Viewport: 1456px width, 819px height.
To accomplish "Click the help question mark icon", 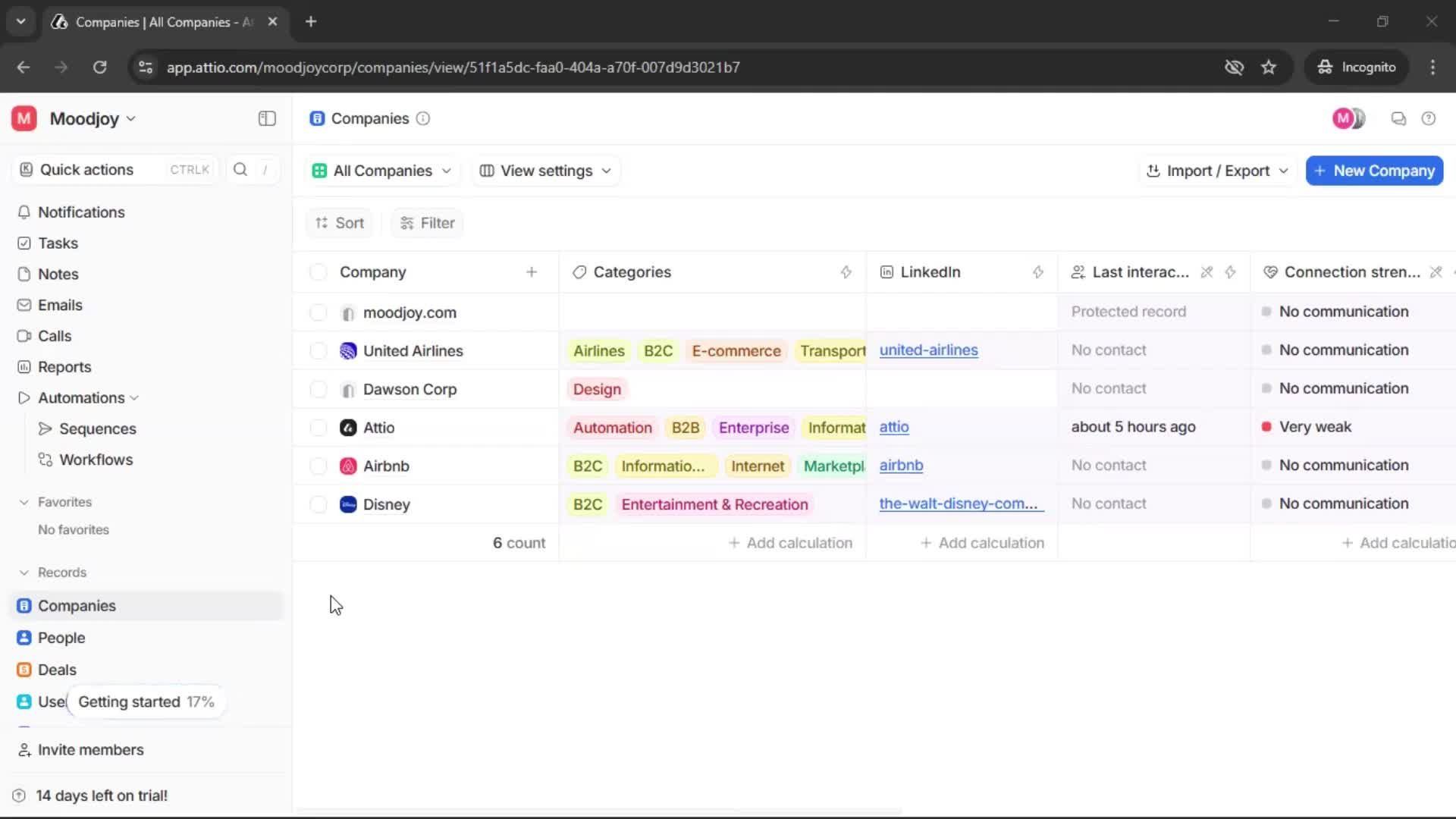I will [x=1429, y=118].
